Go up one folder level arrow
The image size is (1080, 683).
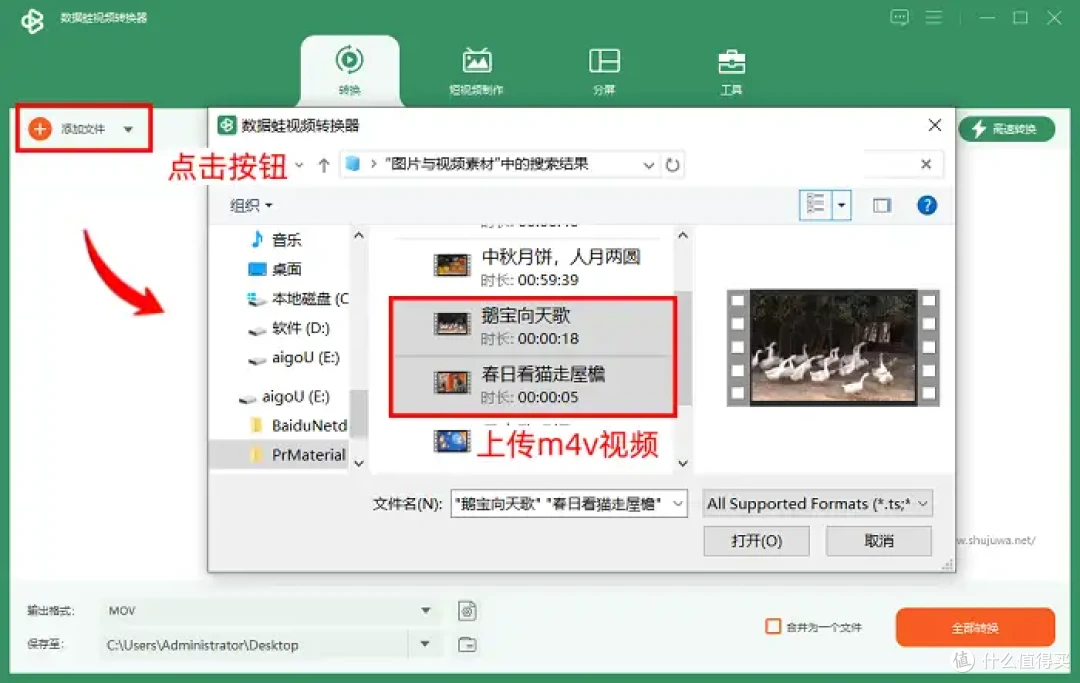[324, 165]
